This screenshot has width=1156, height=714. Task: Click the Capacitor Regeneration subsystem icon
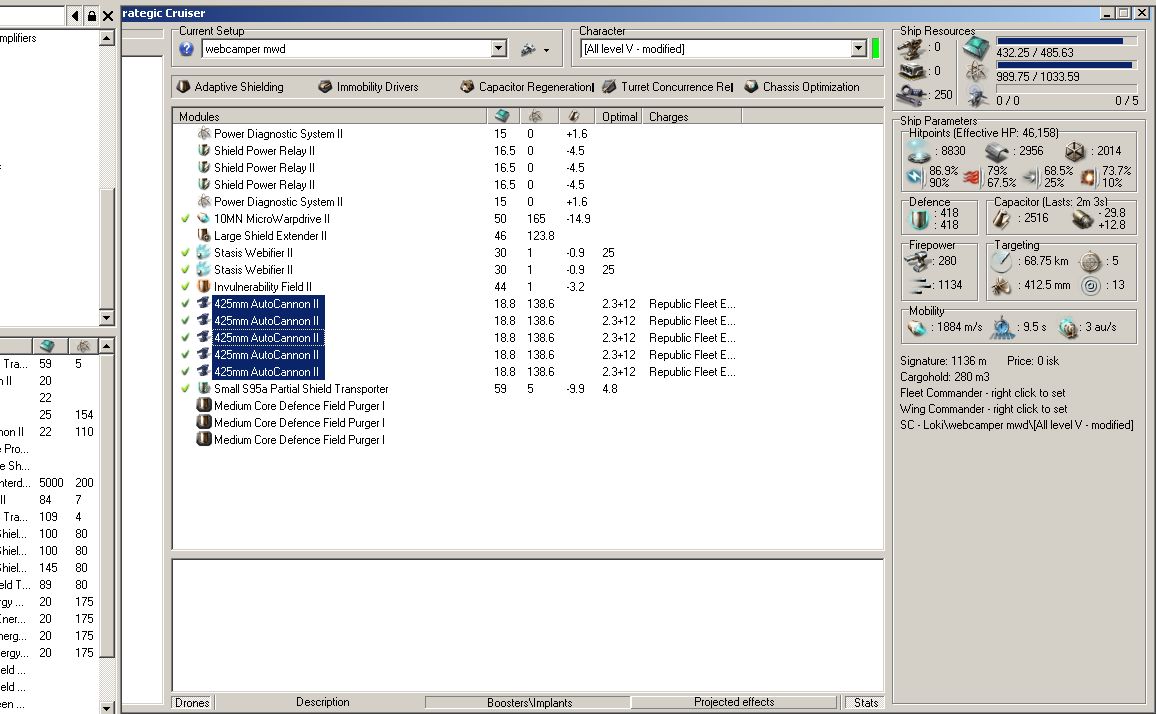pos(467,87)
